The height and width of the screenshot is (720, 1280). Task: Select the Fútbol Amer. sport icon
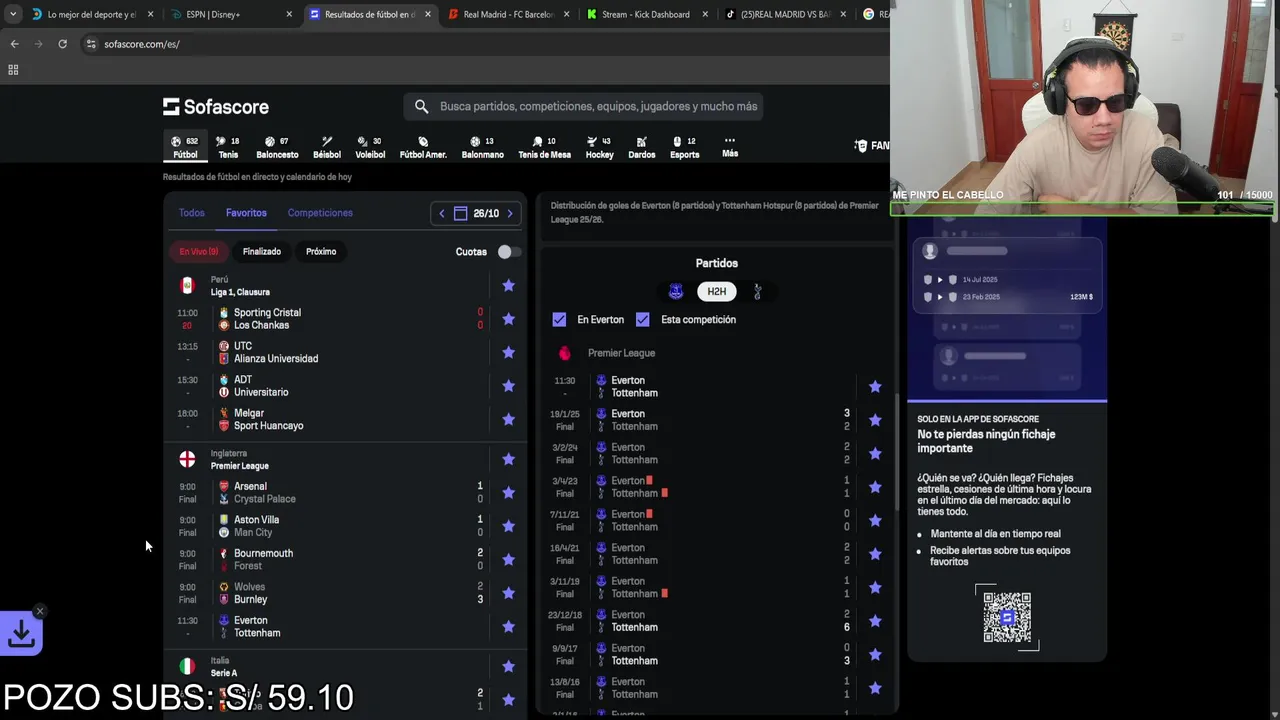[423, 147]
